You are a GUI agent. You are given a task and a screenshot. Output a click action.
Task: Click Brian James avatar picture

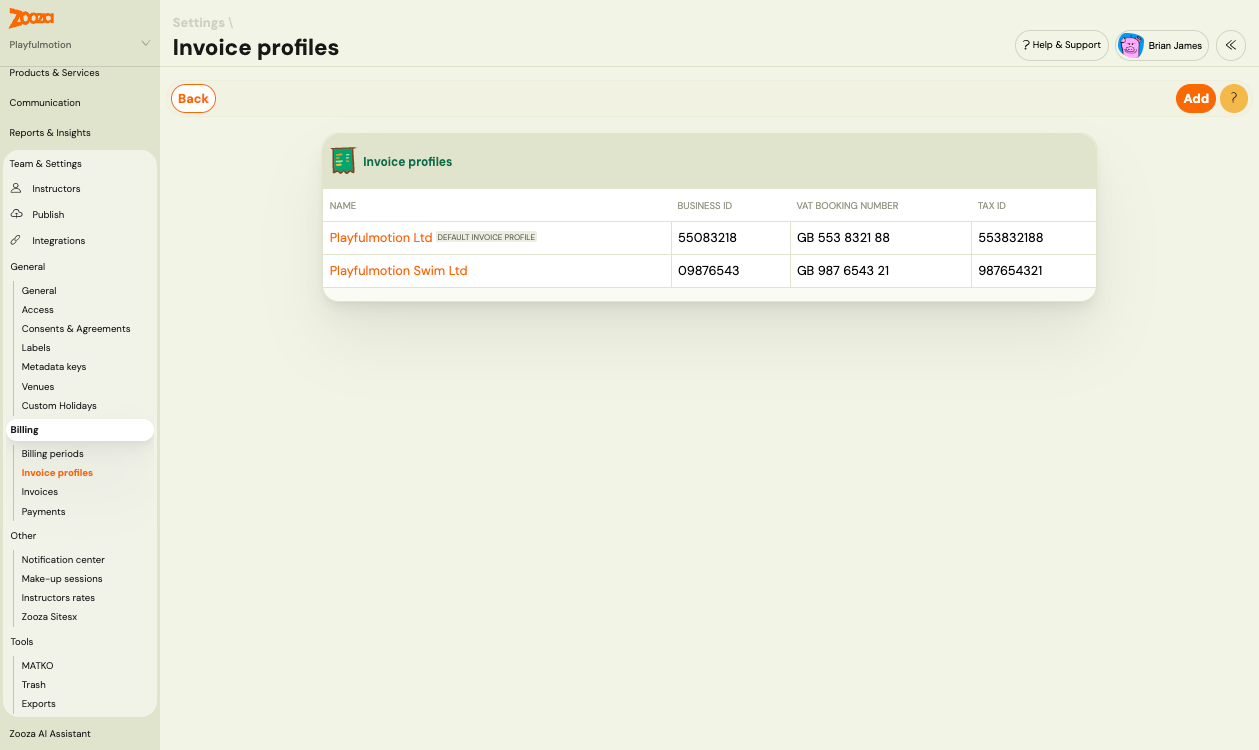[1131, 46]
